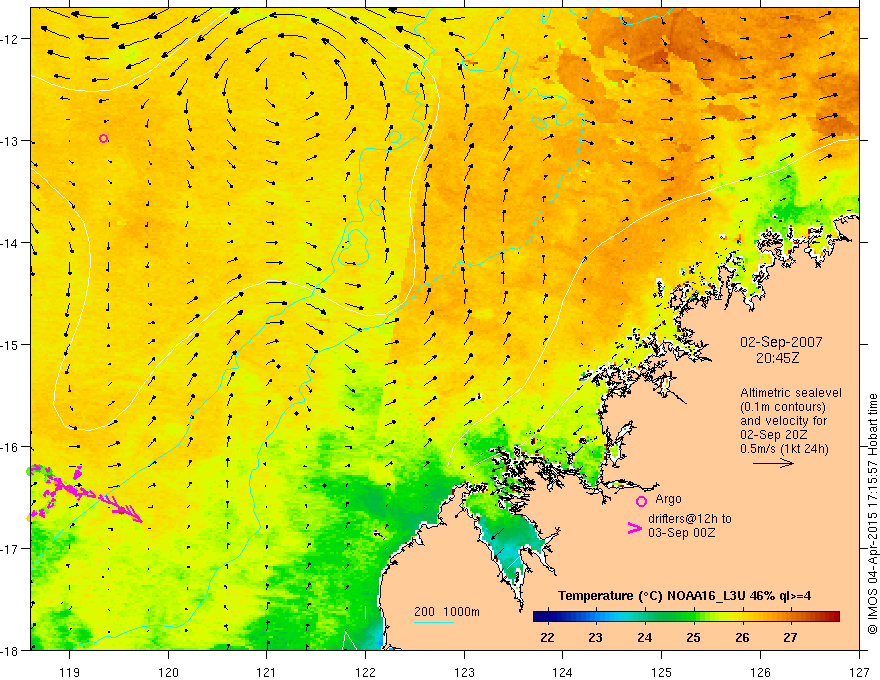Click the date text 02-Sep-2007
This screenshot has height=680, width=880.
[x=781, y=342]
